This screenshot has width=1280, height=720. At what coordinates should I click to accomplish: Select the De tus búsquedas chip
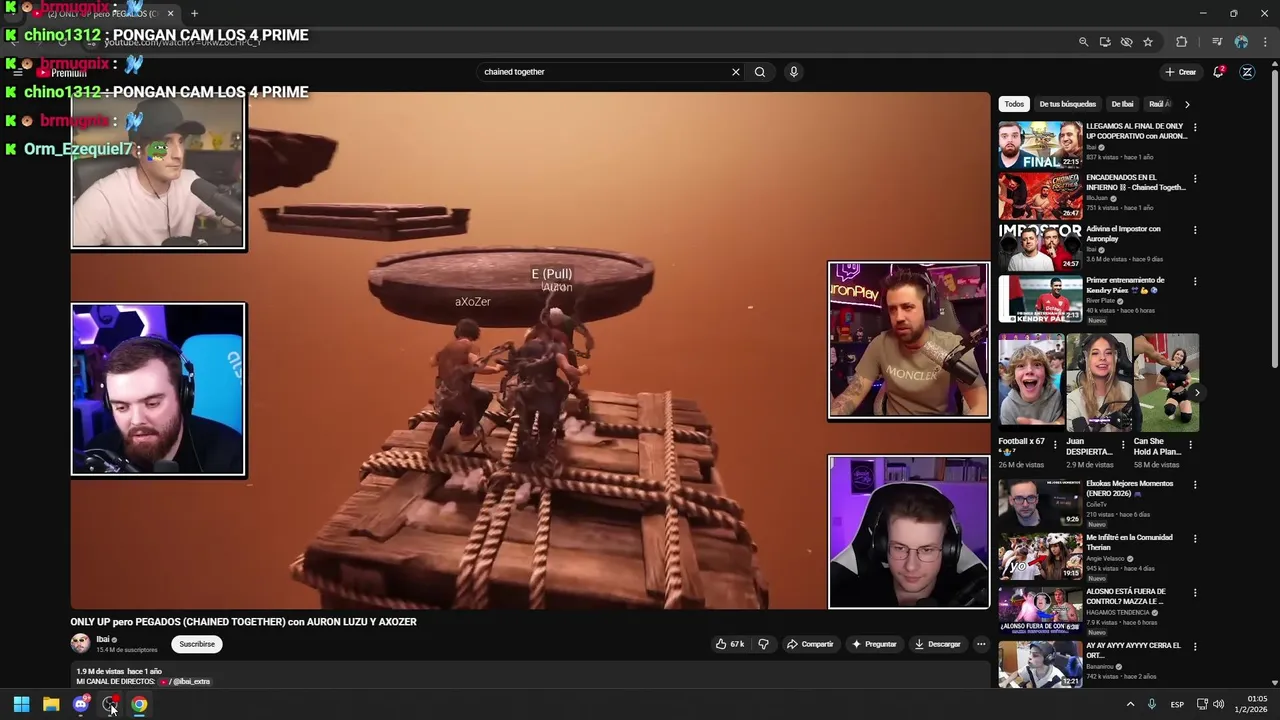(1067, 104)
